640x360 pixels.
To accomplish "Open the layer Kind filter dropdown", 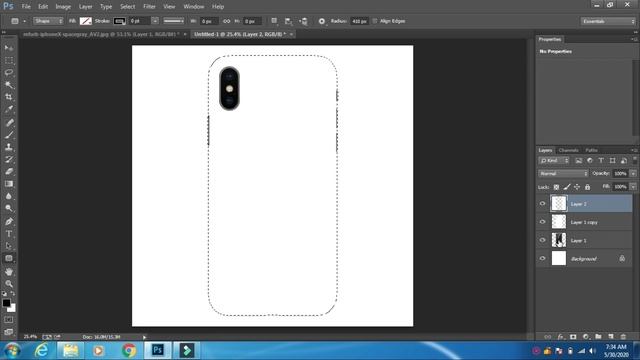I will tap(554, 161).
